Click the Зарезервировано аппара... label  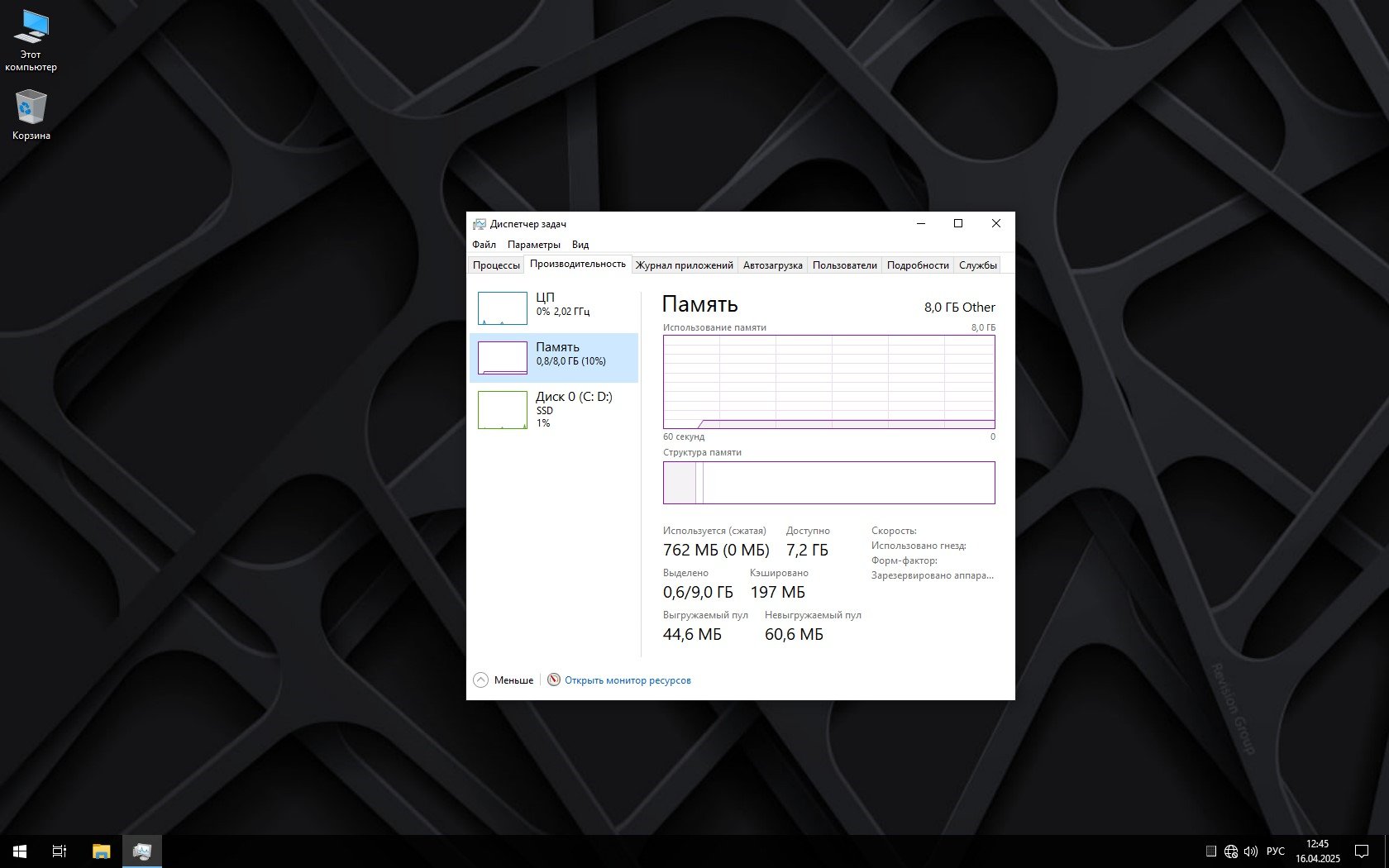933,575
